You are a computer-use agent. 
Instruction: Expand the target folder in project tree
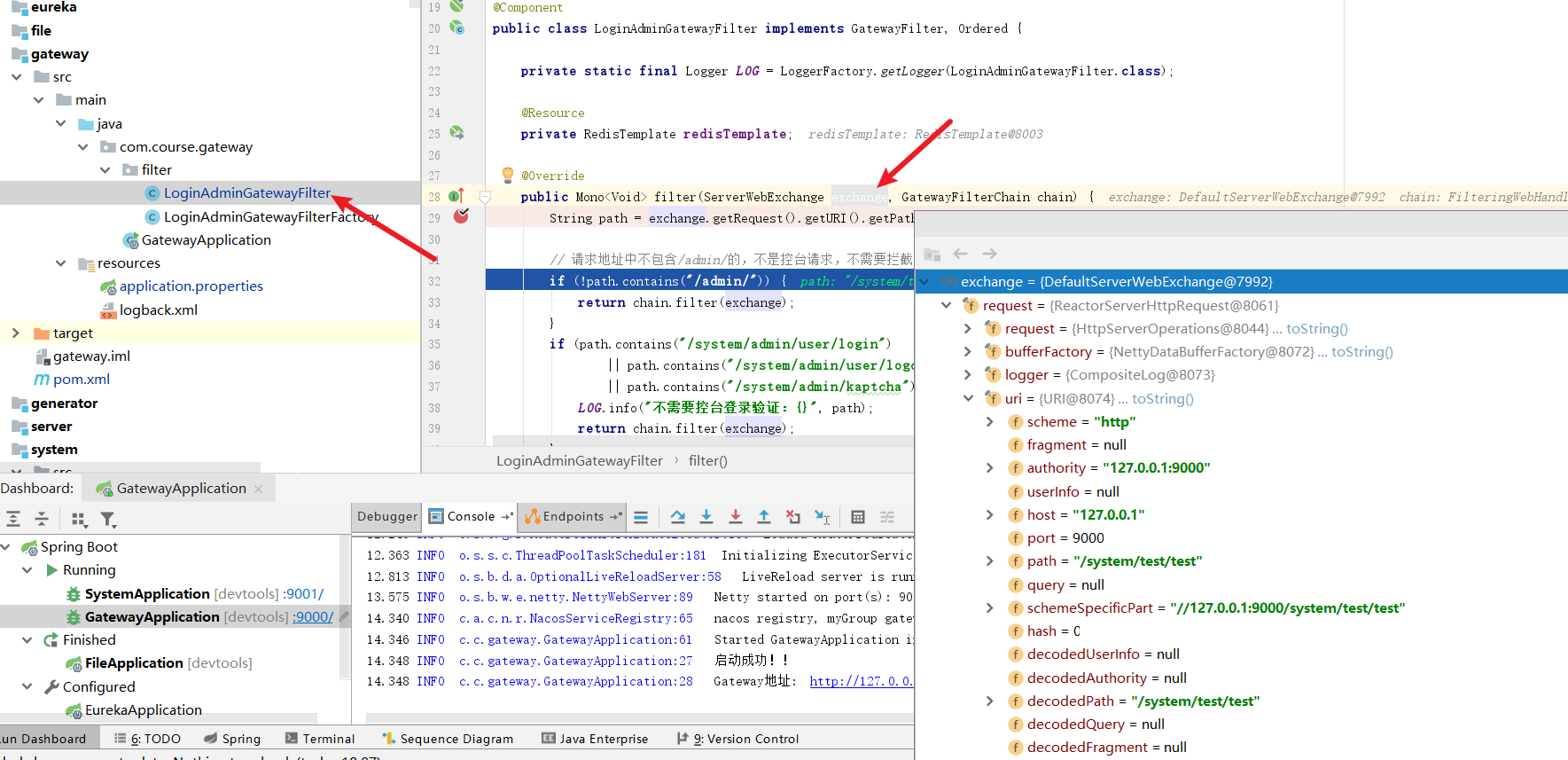[x=15, y=333]
